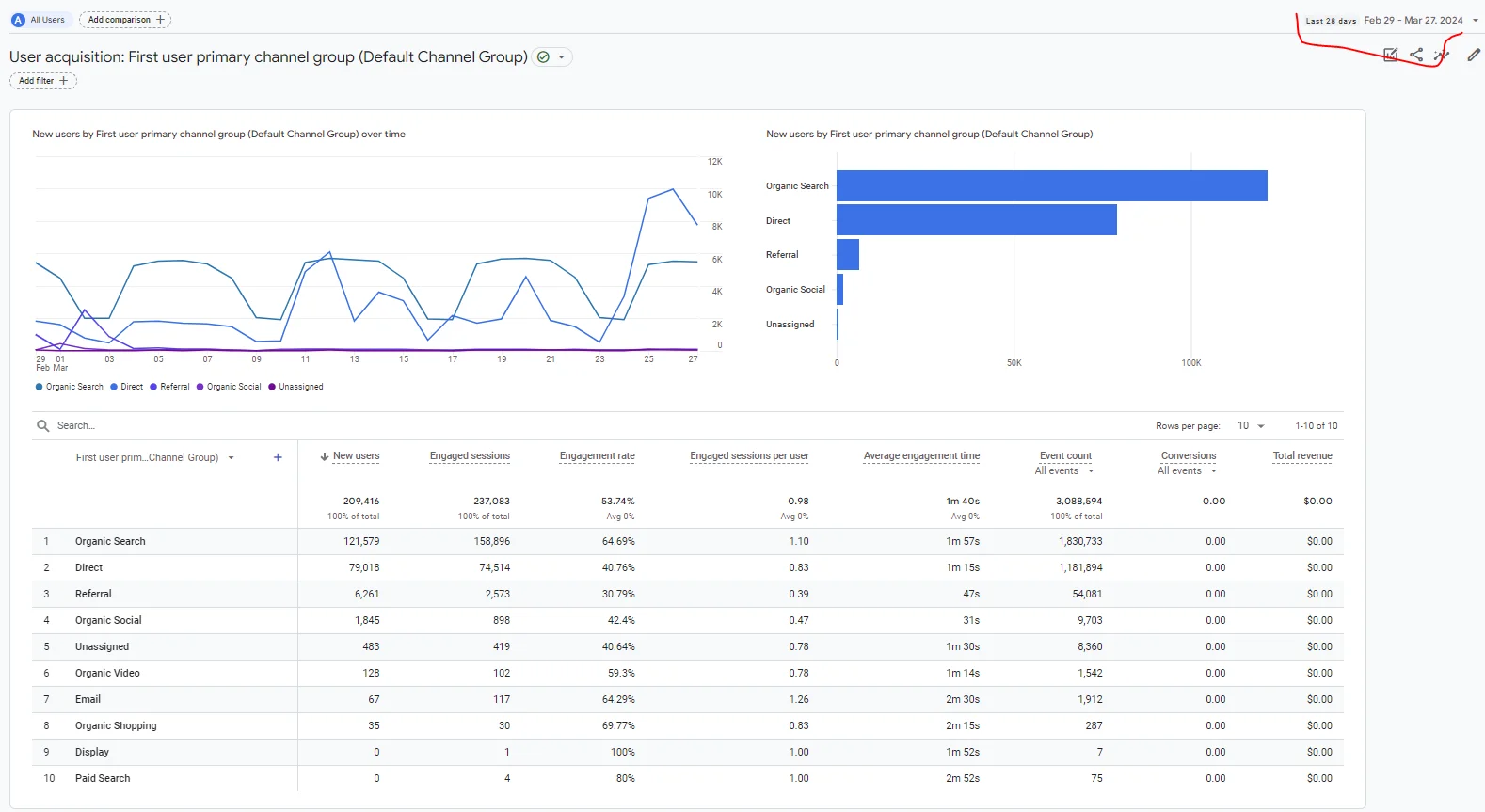Click the Last 28 days label
Image resolution: width=1485 pixels, height=812 pixels.
tap(1331, 21)
